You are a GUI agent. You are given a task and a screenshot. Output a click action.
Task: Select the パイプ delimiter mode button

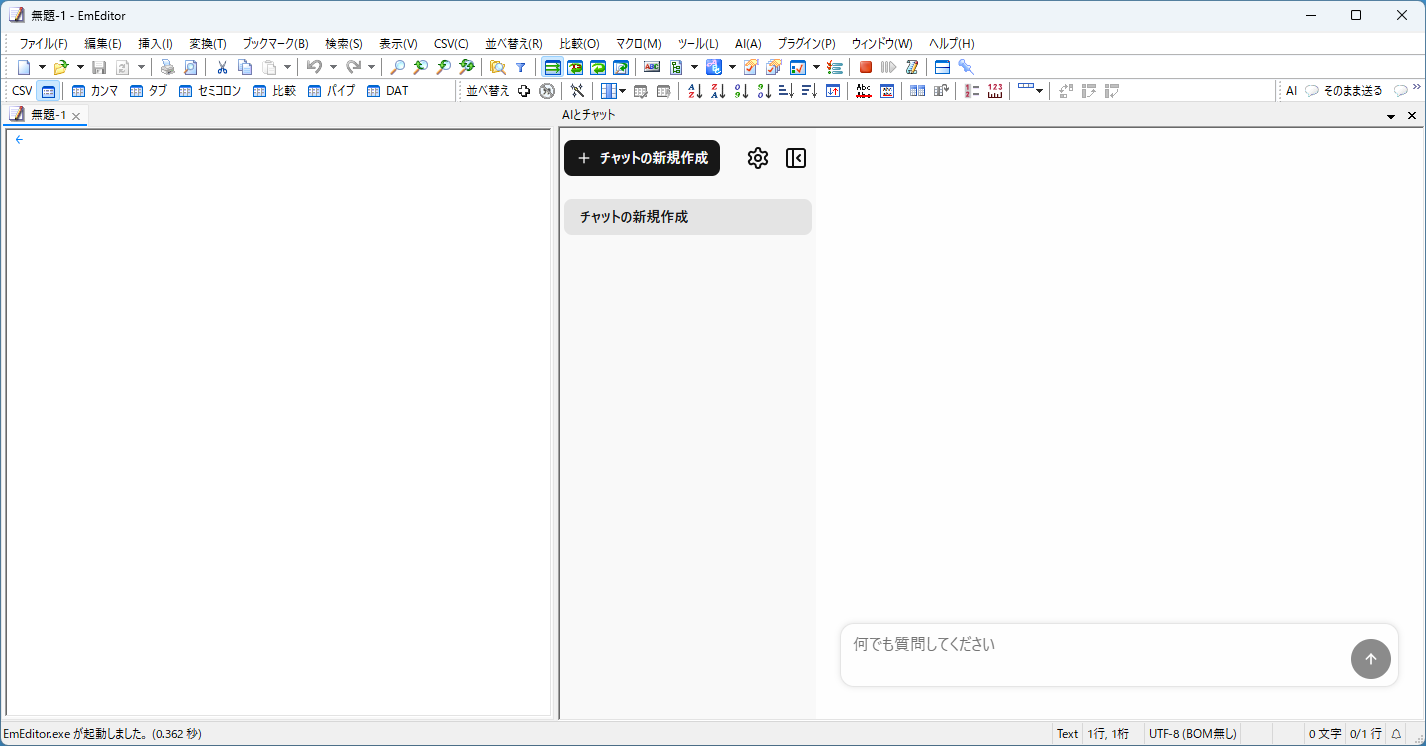click(332, 91)
